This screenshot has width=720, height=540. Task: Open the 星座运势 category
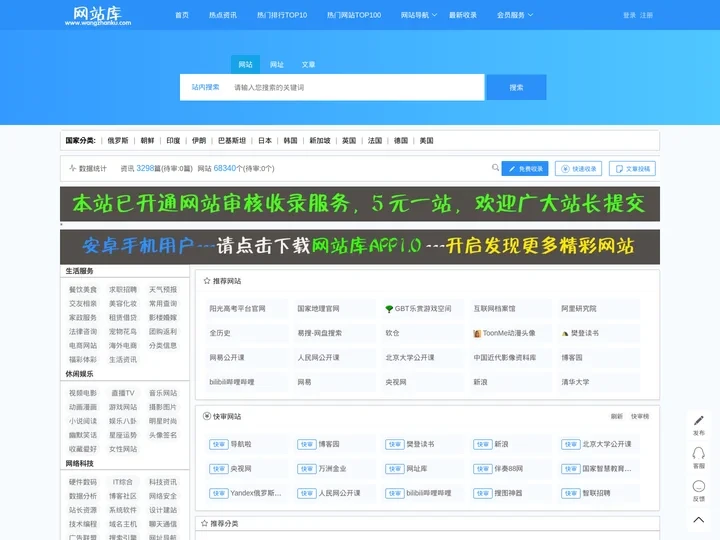coord(123,435)
